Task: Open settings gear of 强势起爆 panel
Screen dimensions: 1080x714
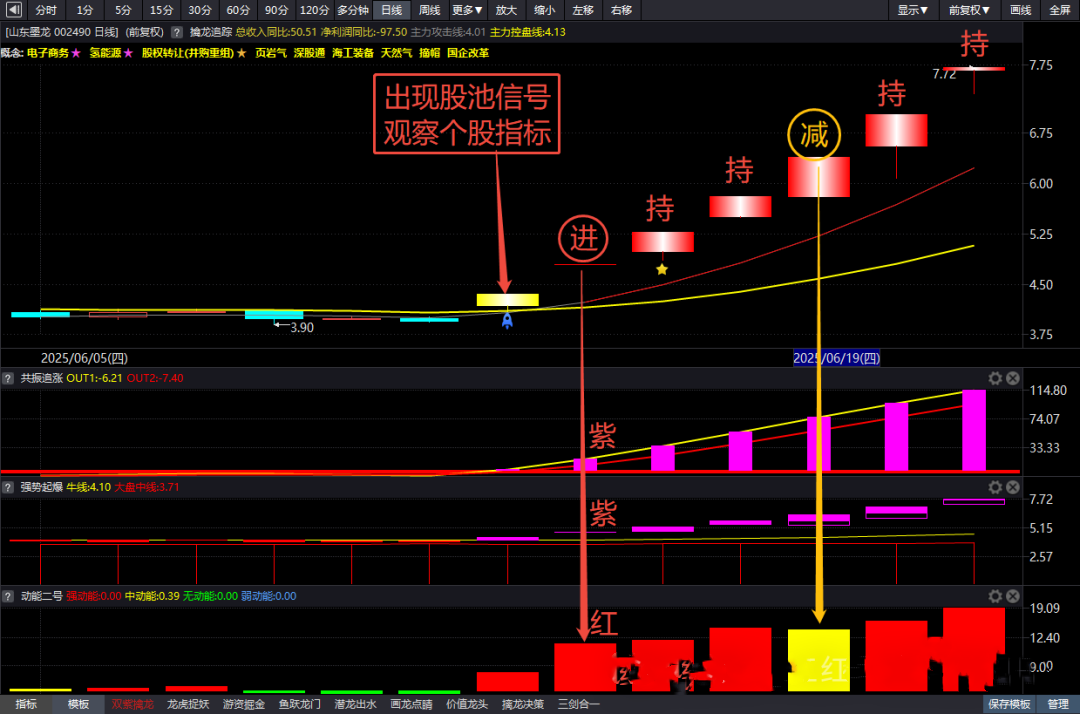Action: 995,487
